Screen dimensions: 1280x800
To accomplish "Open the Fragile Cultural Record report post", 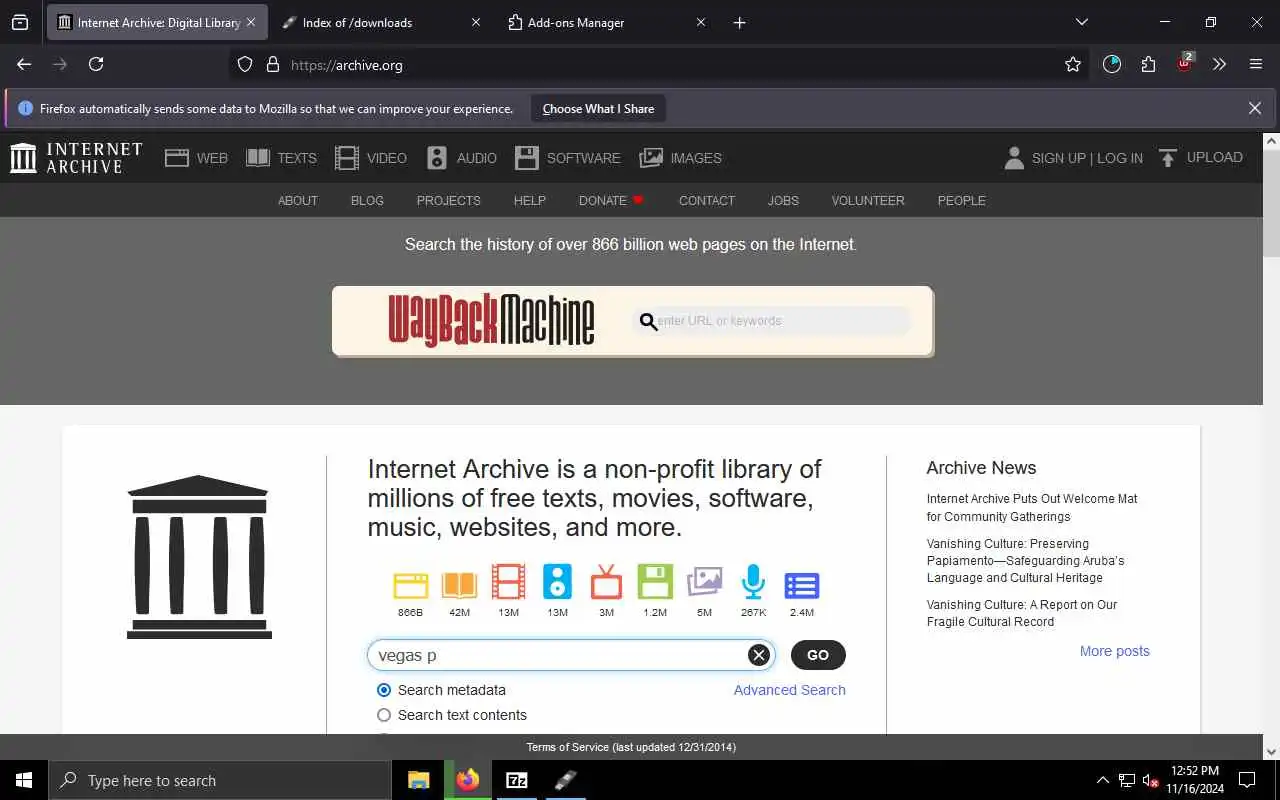I will tap(1022, 613).
